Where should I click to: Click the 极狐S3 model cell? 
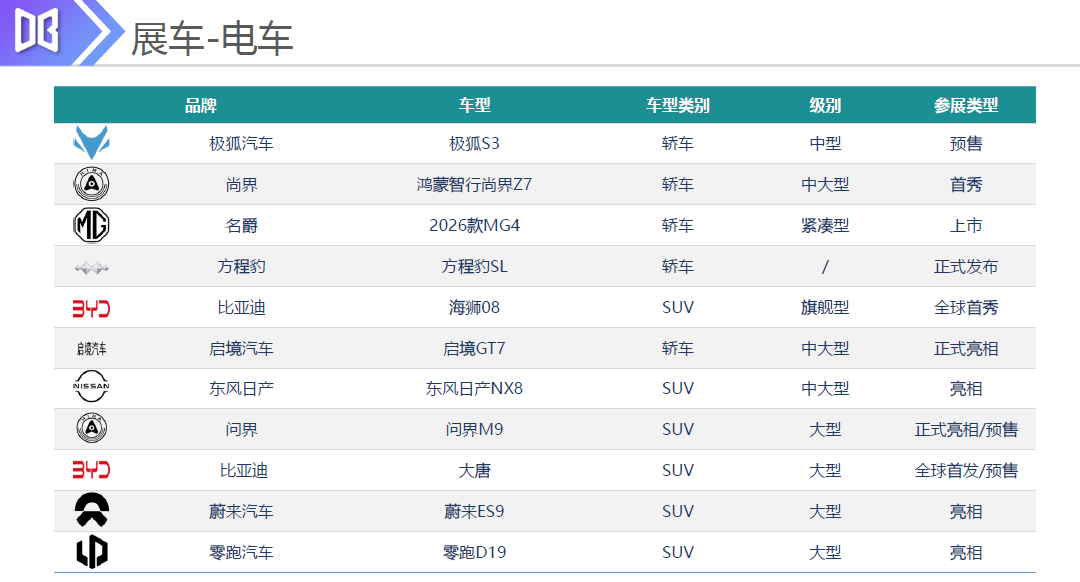click(475, 143)
